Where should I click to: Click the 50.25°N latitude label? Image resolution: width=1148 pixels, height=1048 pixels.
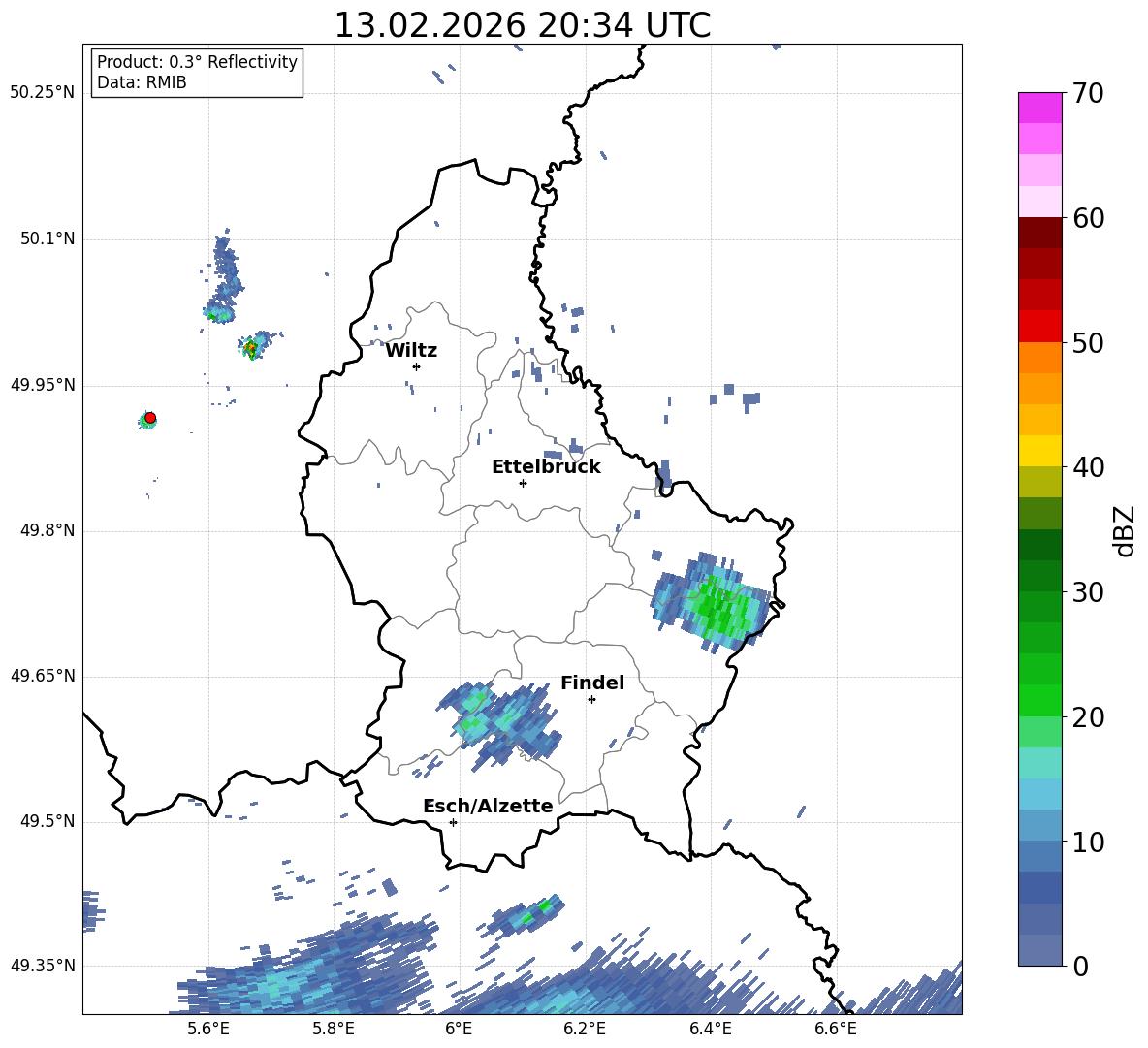(42, 93)
